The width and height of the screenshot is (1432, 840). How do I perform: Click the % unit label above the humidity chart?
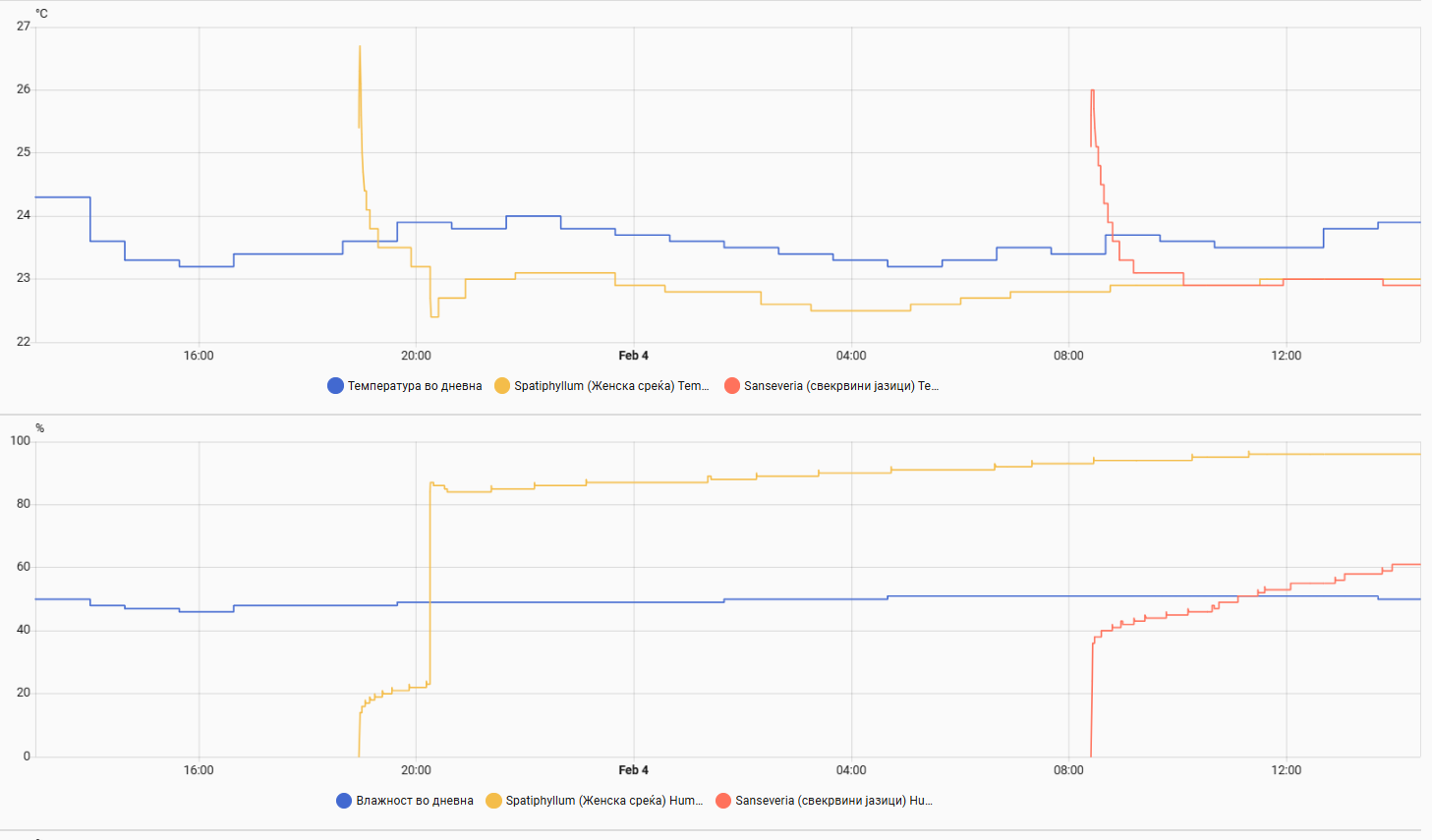tap(40, 428)
